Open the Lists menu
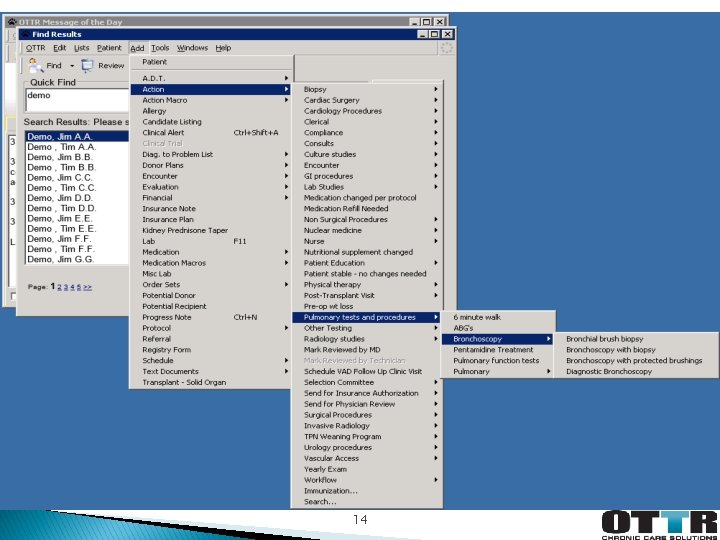 point(82,48)
